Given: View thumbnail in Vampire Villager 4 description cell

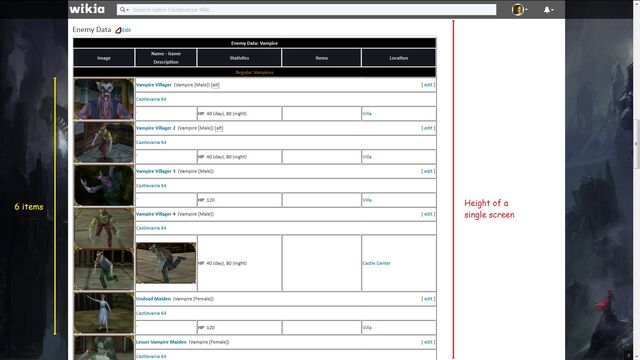Looking at the screenshot, I should (166, 263).
